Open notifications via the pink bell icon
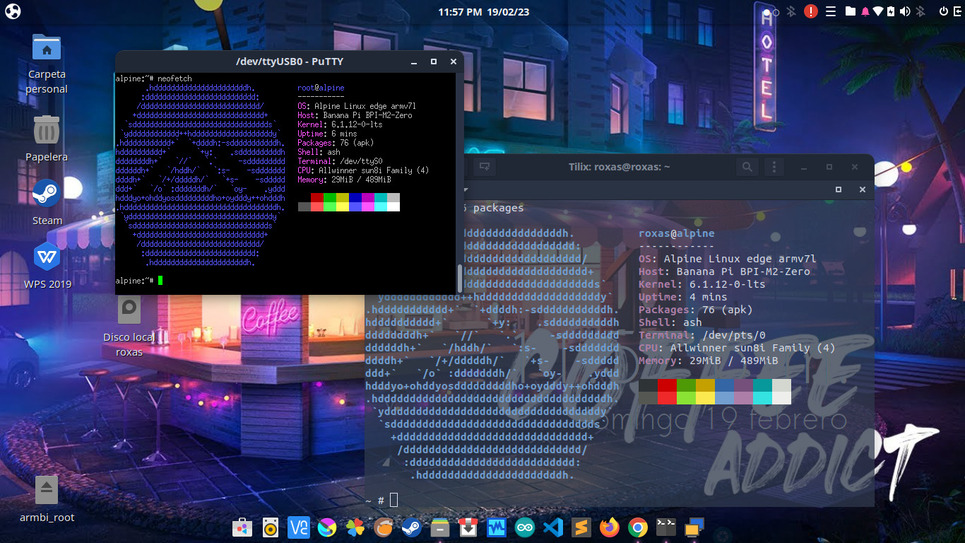 click(x=865, y=11)
